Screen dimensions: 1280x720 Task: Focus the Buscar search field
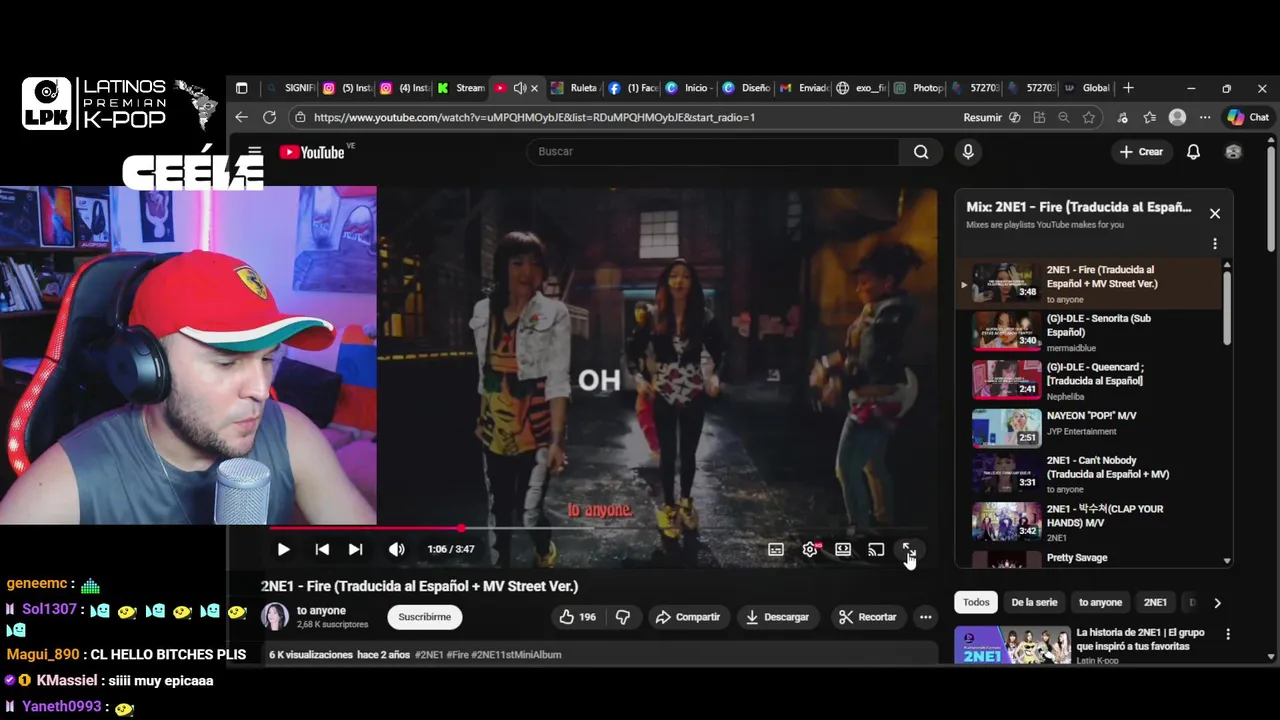714,151
